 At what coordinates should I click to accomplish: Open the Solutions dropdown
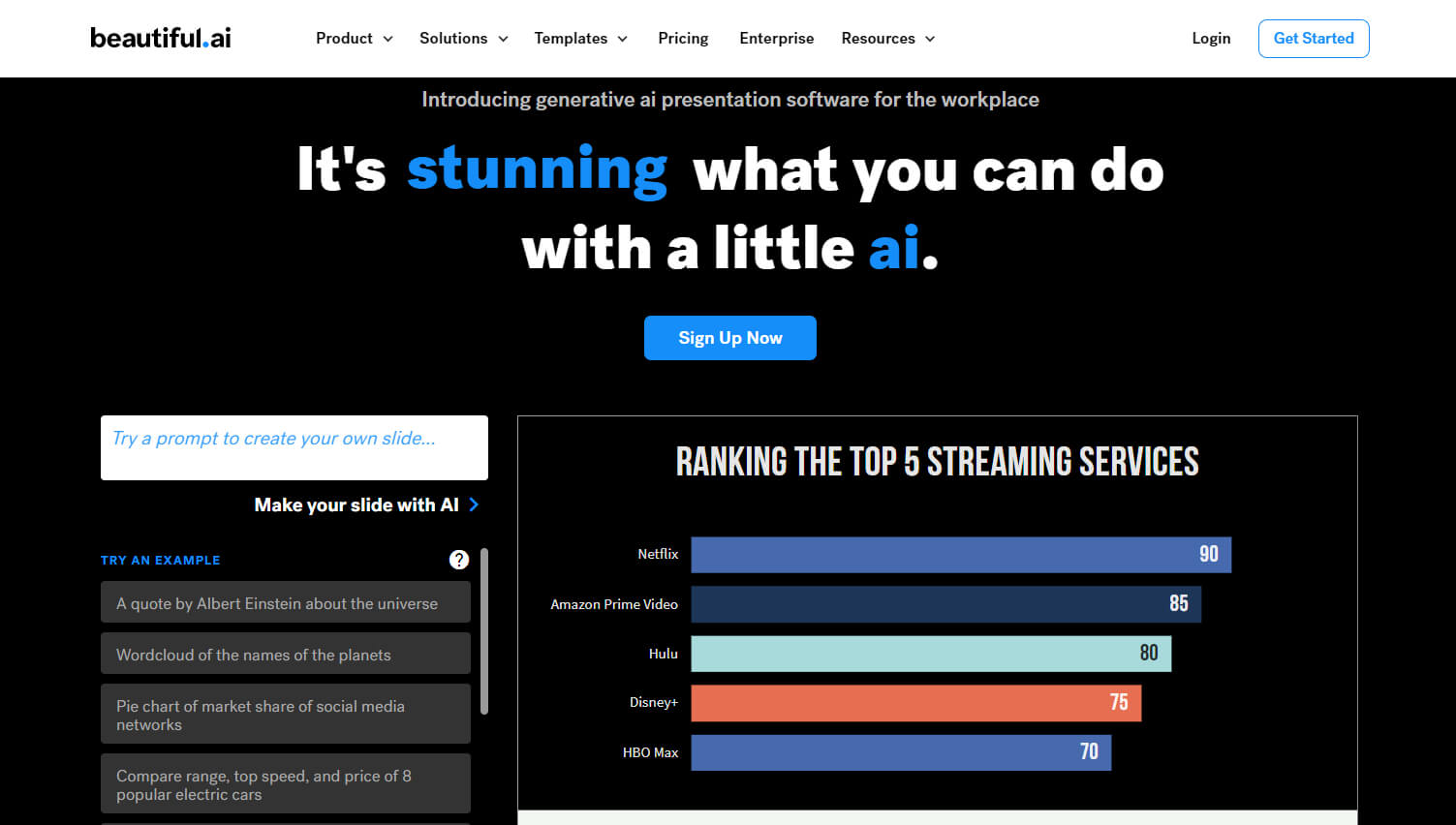click(463, 39)
